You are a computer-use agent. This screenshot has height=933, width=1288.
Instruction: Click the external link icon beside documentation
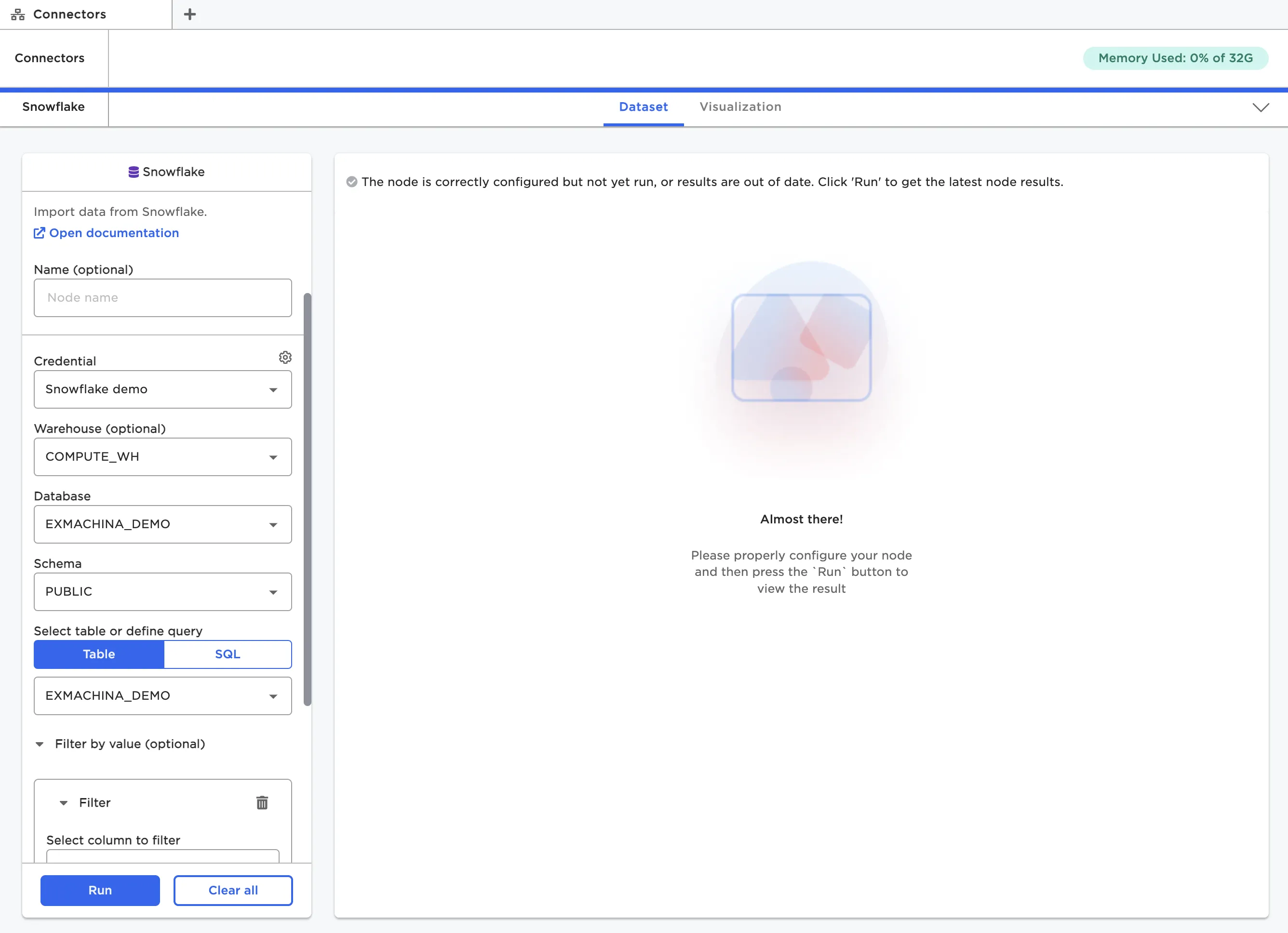coord(39,233)
